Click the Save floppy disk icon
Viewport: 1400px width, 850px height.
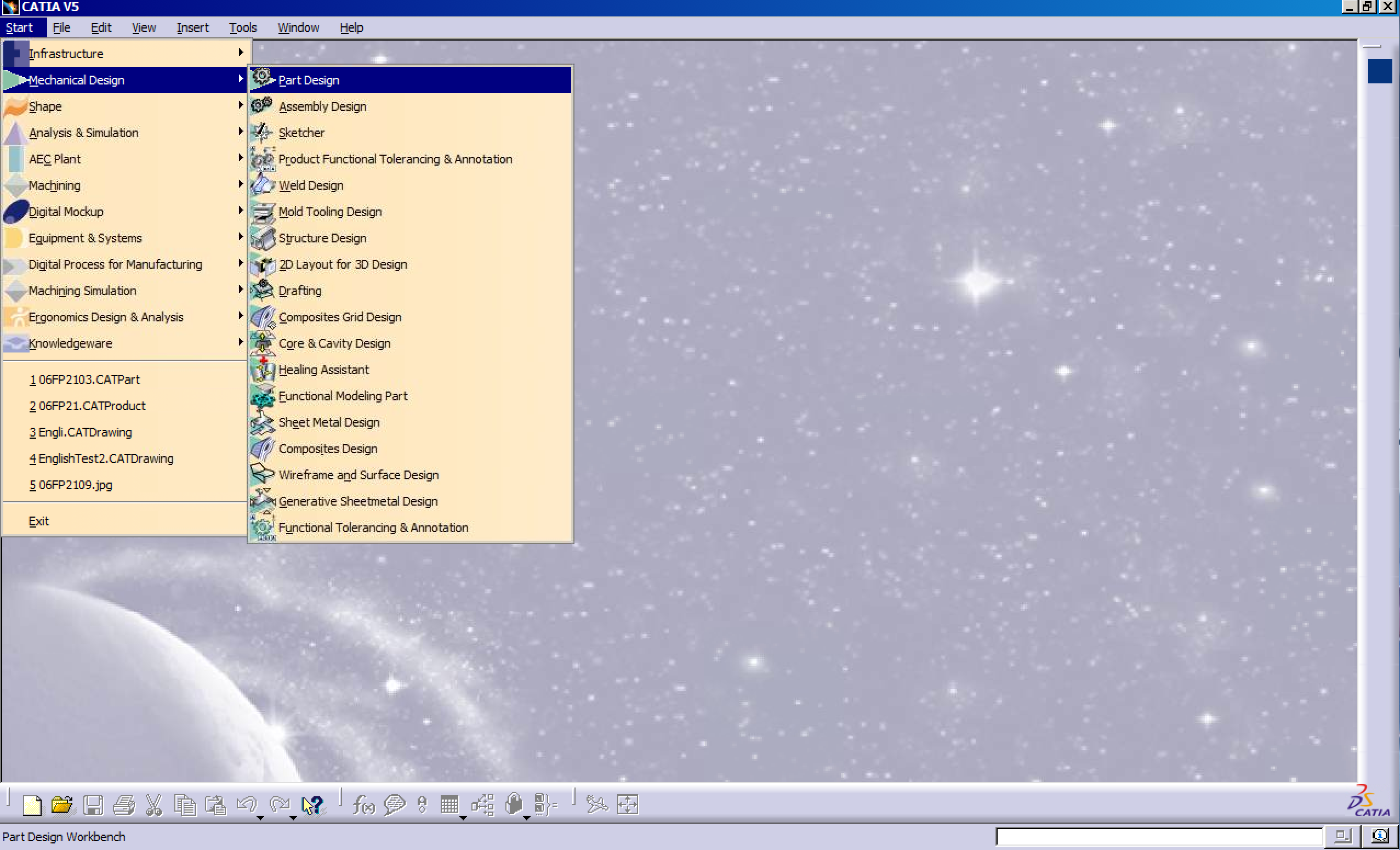[x=93, y=805]
